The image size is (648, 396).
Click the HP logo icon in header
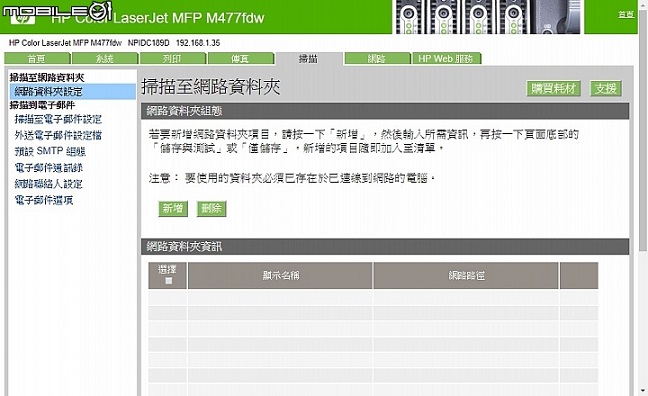(23, 19)
